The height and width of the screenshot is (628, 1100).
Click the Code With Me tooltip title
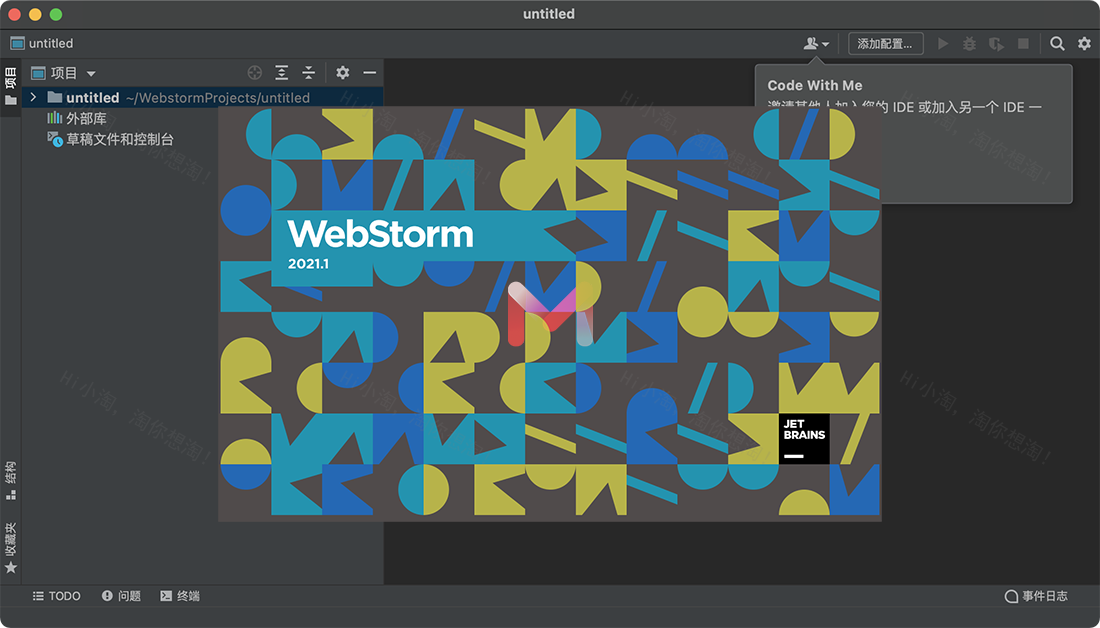pyautogui.click(x=814, y=85)
